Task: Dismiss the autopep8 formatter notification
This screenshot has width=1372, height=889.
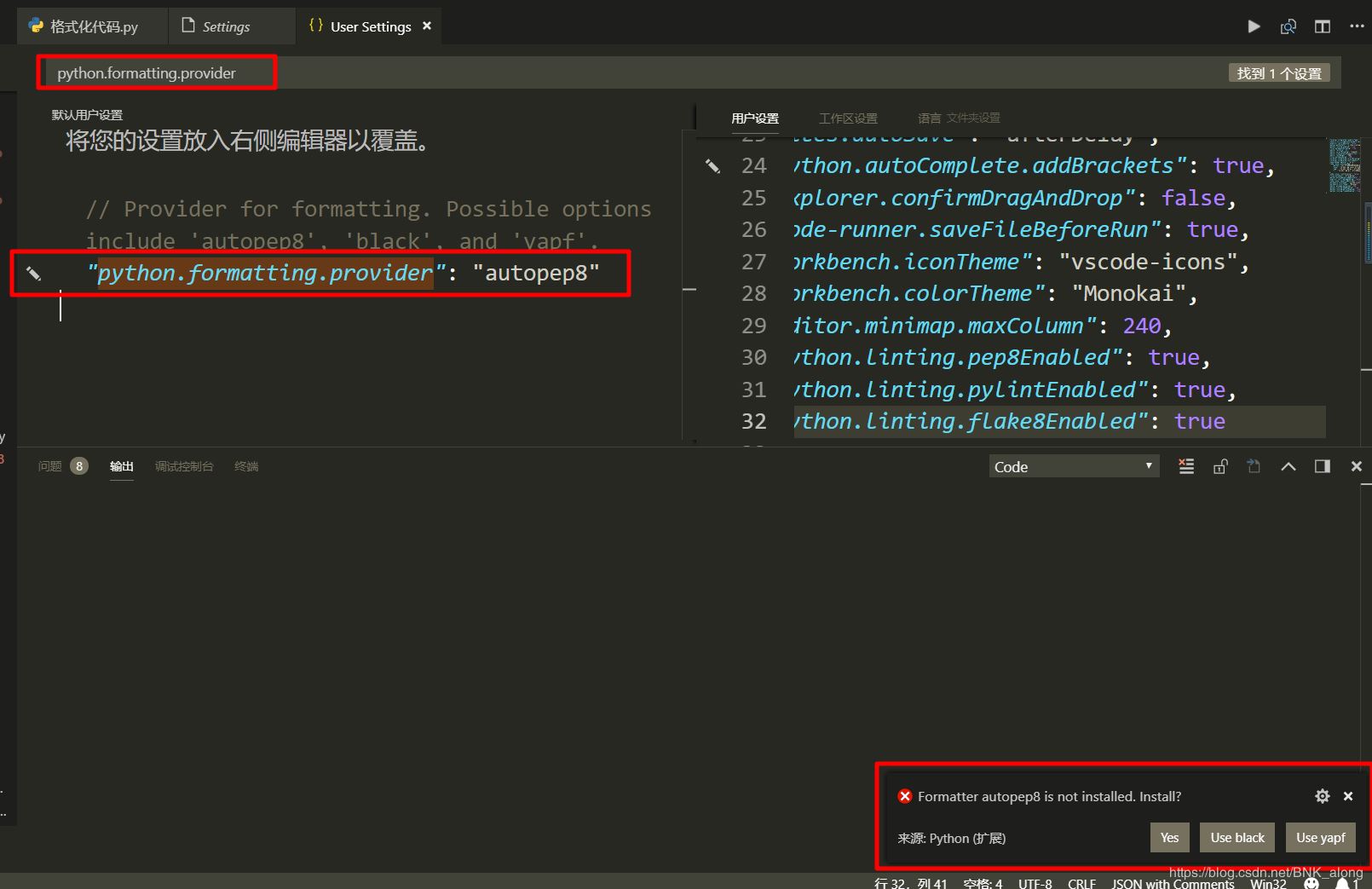Action: (x=1348, y=796)
